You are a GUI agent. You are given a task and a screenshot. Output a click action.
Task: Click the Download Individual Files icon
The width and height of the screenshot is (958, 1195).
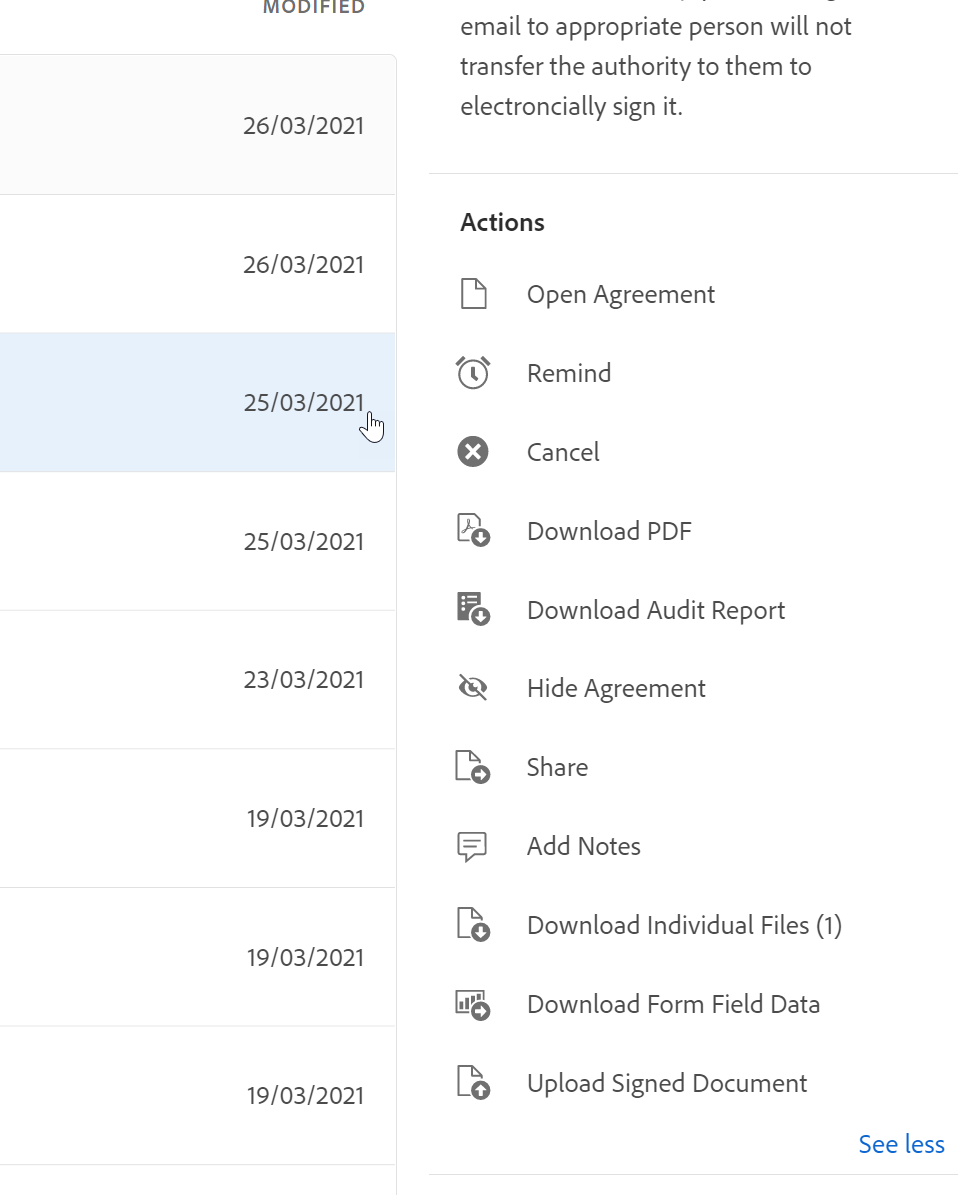(473, 925)
